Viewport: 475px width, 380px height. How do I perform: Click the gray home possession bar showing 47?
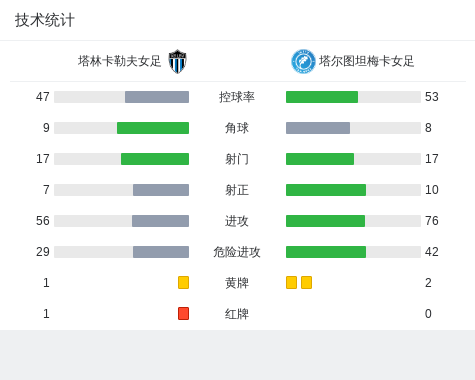coord(157,97)
